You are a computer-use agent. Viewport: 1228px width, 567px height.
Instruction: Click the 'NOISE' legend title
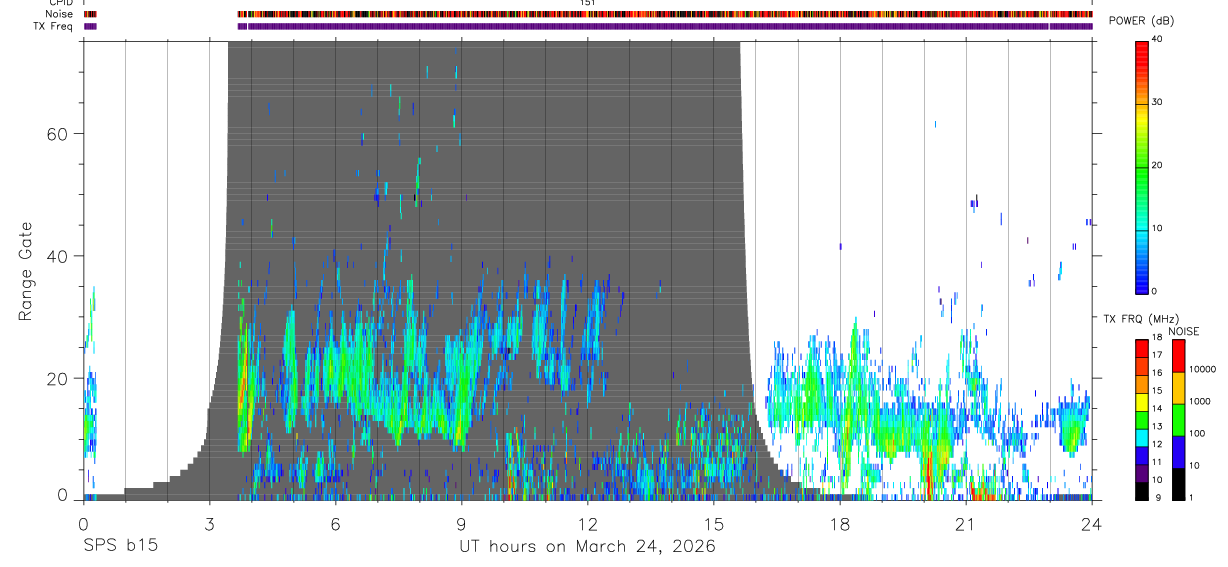pos(1183,331)
